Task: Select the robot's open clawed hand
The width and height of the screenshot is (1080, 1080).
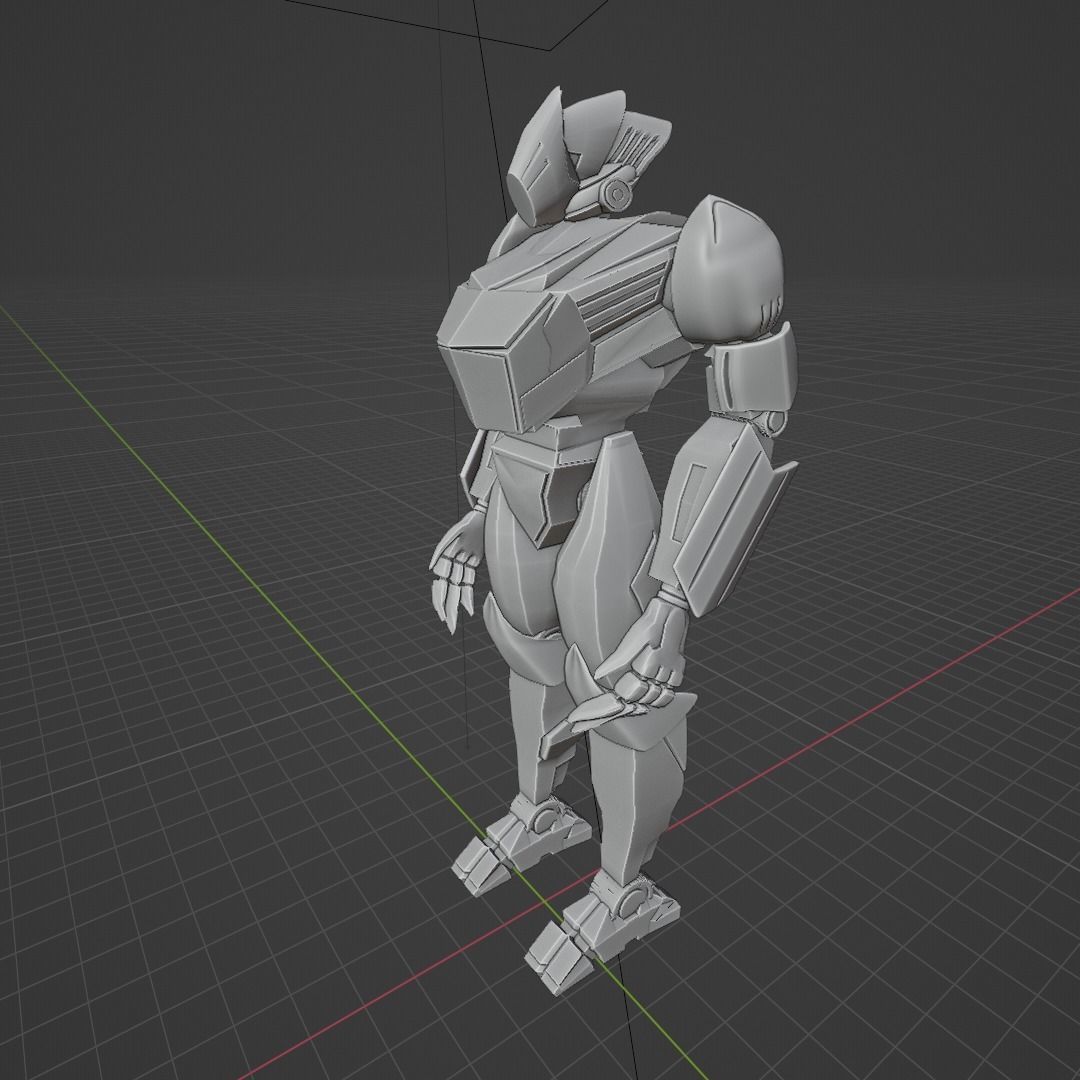Action: [455, 570]
